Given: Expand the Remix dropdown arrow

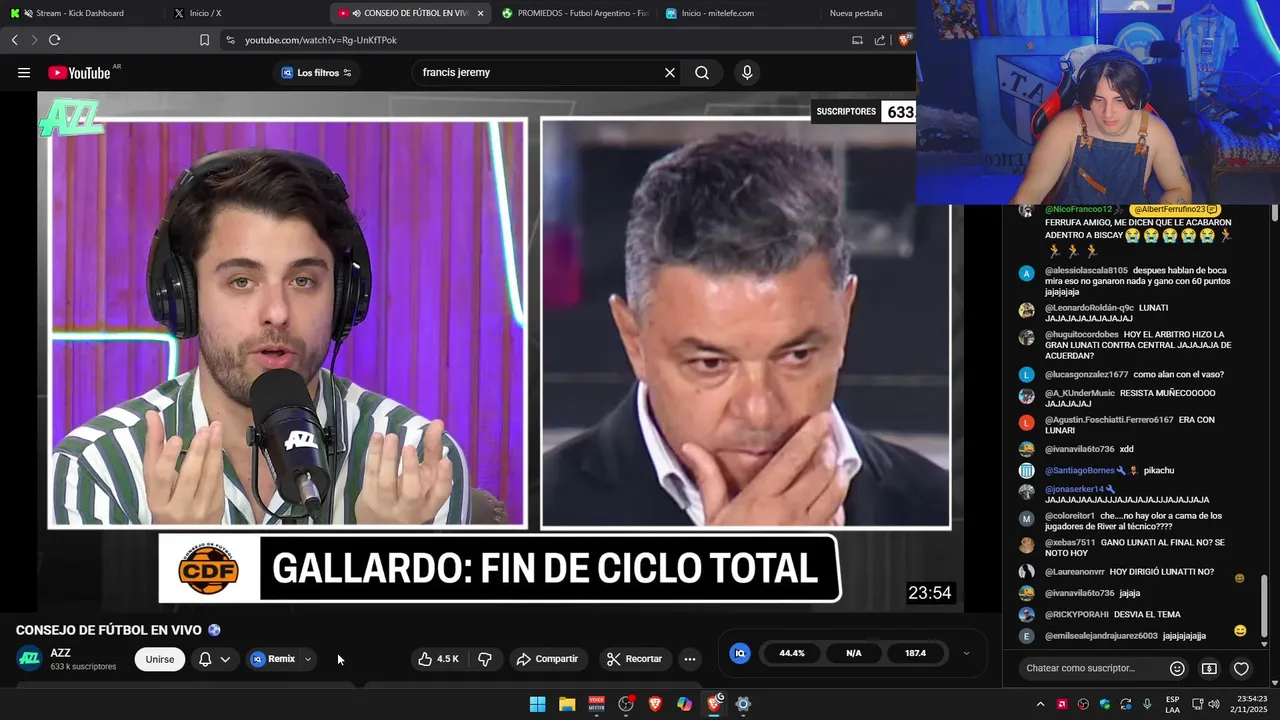Looking at the screenshot, I should coord(308,659).
